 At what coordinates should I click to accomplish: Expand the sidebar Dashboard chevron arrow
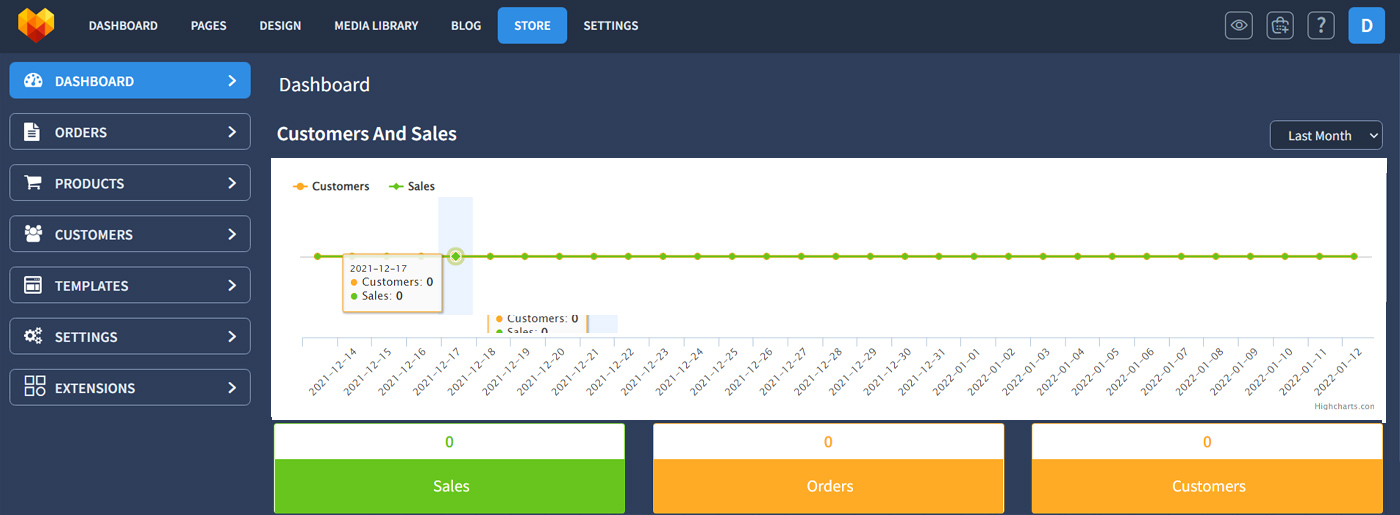coord(231,81)
